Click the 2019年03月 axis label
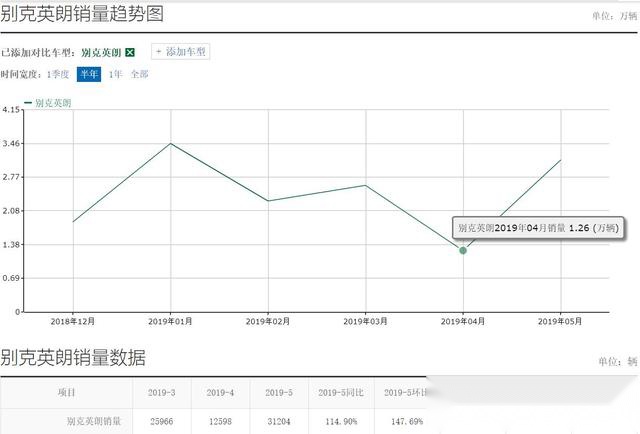Image resolution: width=640 pixels, height=434 pixels. (x=365, y=322)
